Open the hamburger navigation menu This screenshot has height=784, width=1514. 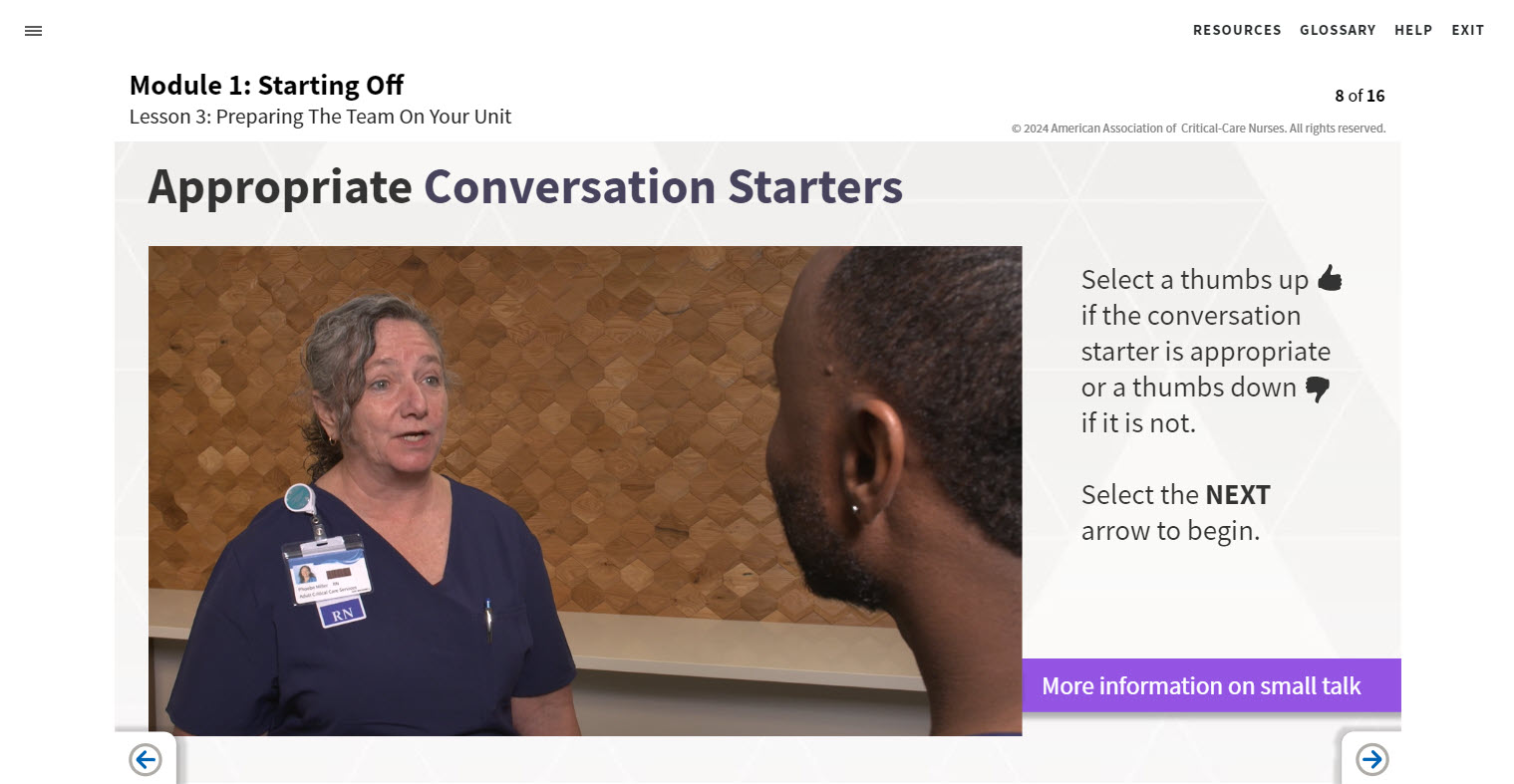(33, 31)
